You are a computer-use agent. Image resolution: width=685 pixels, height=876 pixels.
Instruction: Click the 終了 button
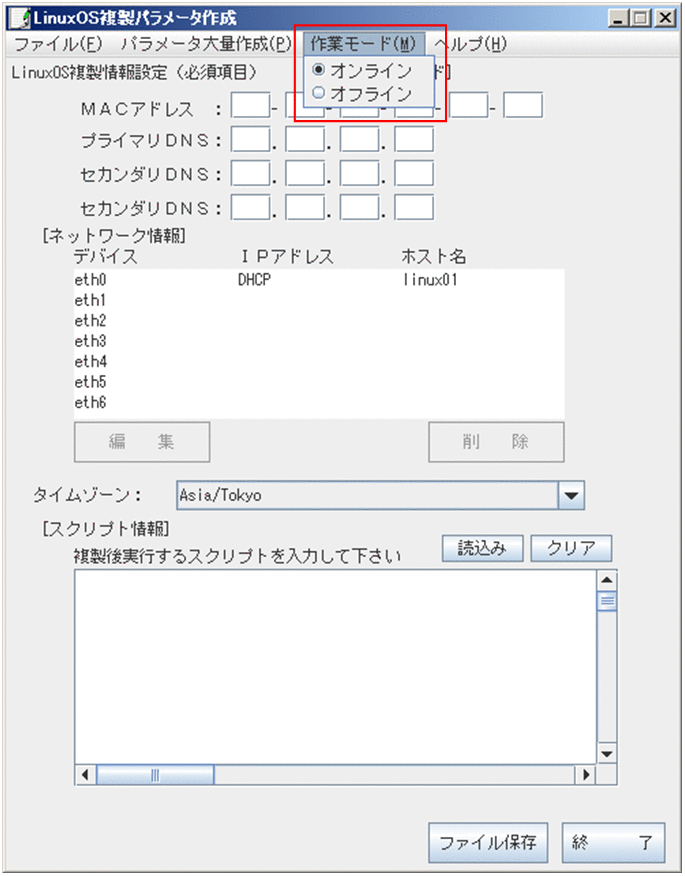(x=613, y=842)
